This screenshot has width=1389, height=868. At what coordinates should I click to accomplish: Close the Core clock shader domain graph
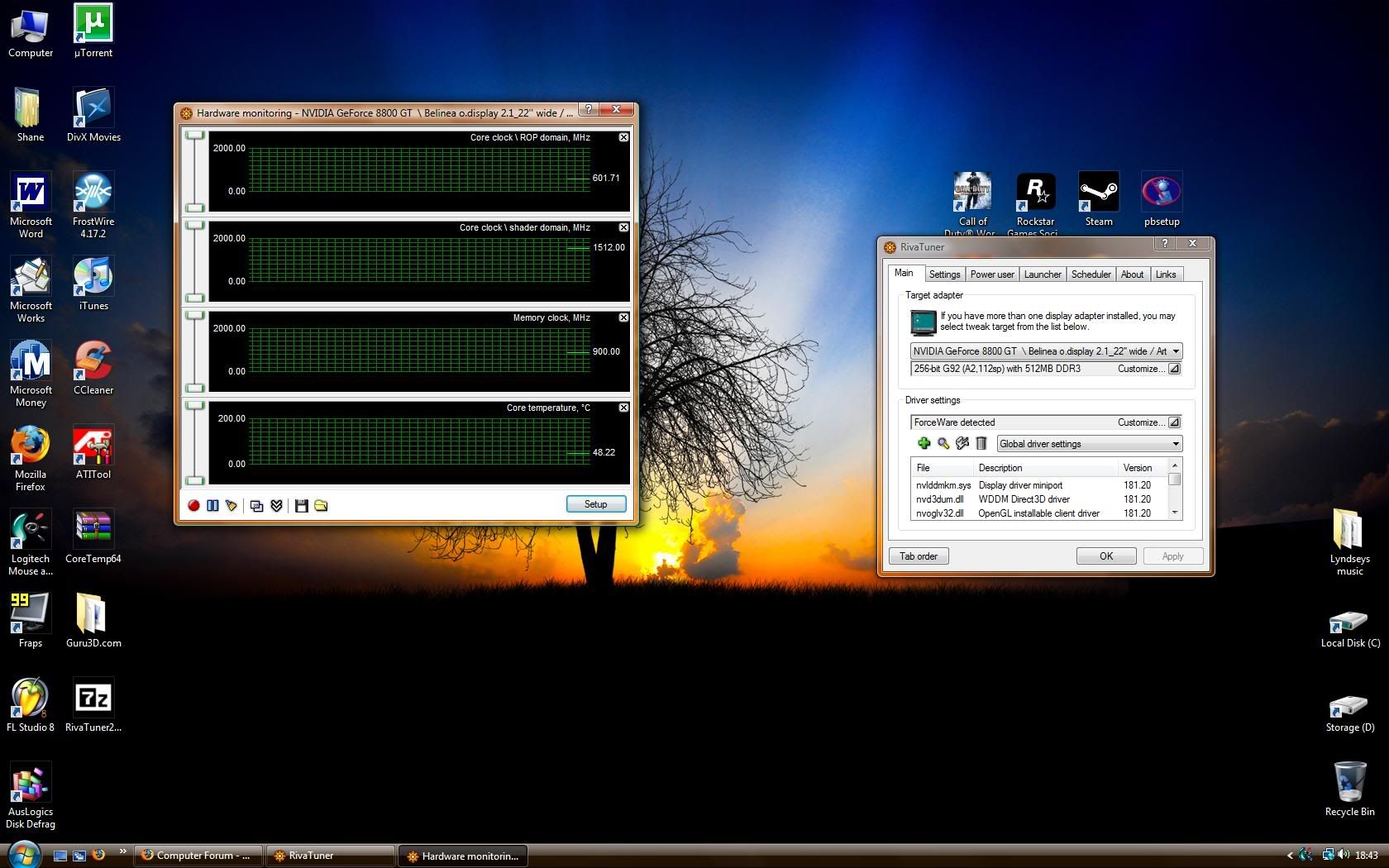[623, 227]
